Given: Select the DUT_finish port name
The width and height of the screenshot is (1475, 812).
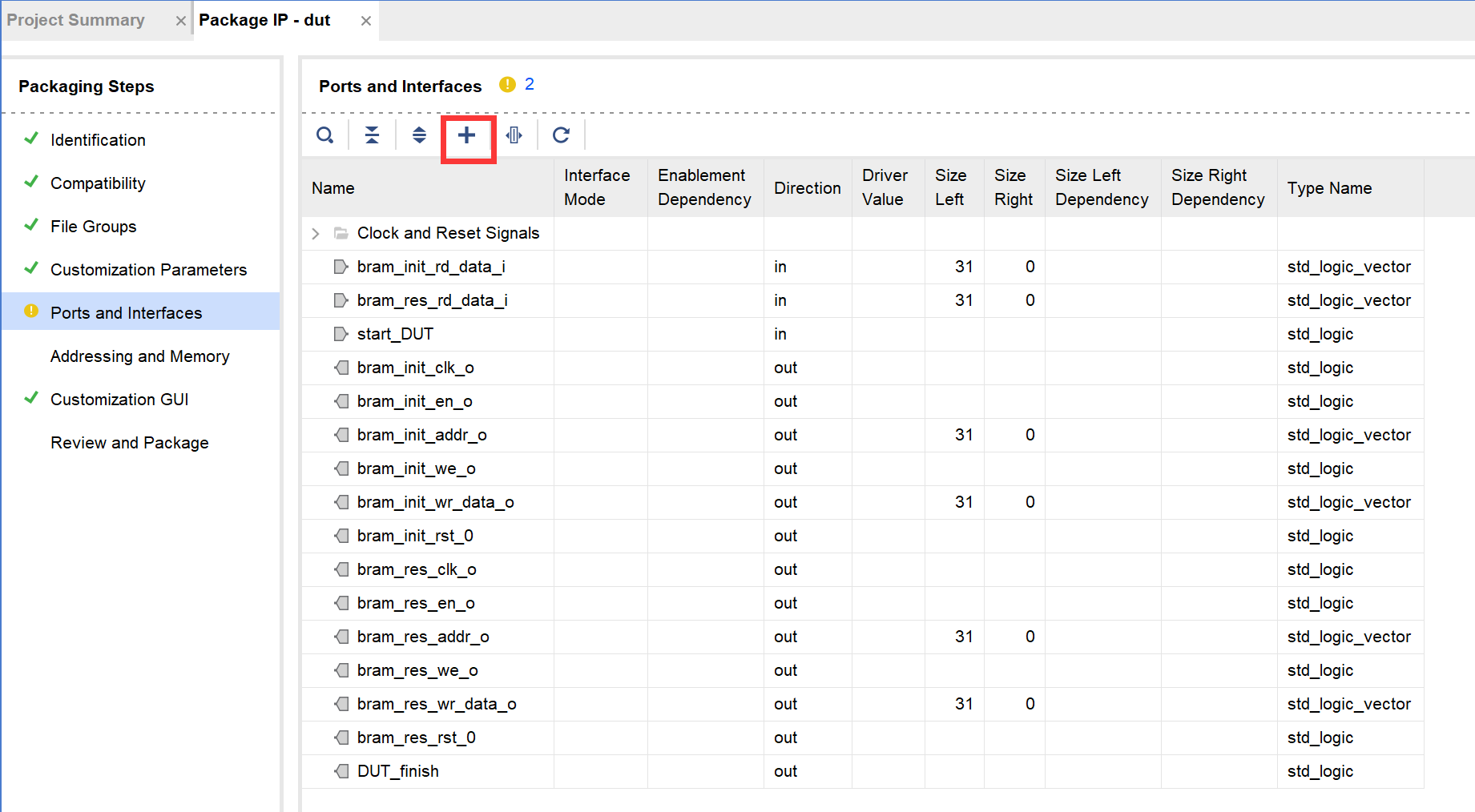Looking at the screenshot, I should (398, 771).
